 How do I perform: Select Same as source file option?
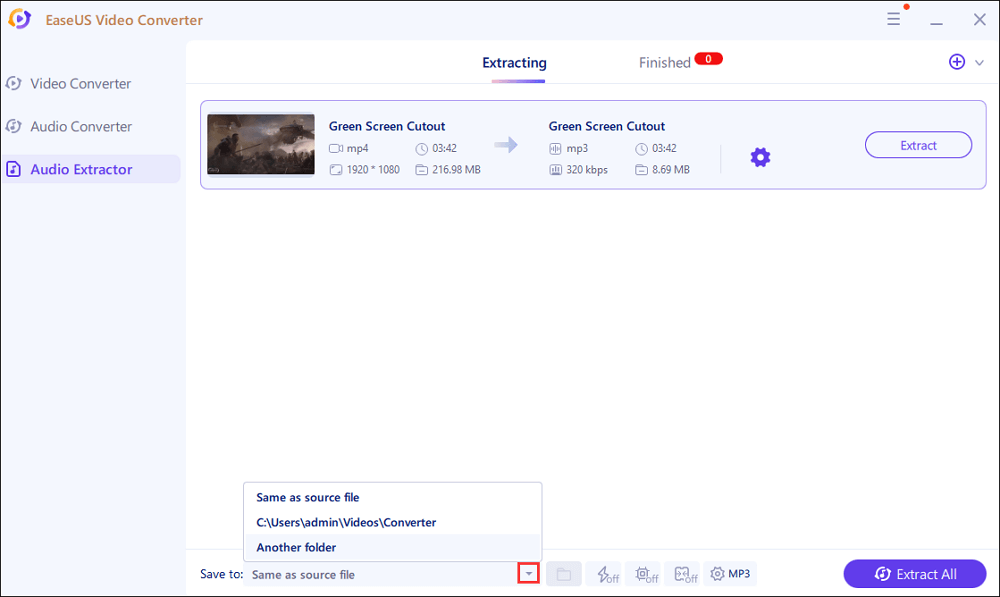[307, 497]
